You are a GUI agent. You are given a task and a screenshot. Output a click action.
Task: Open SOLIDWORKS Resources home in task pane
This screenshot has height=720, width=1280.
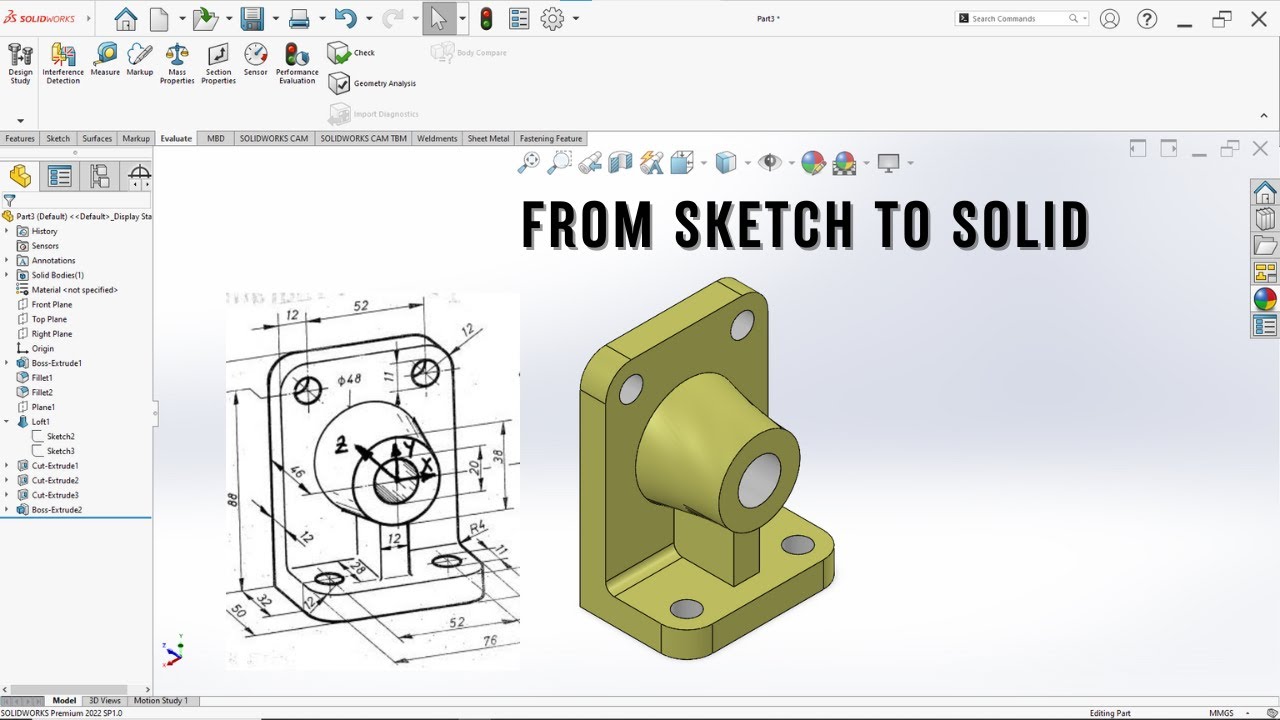click(1265, 191)
